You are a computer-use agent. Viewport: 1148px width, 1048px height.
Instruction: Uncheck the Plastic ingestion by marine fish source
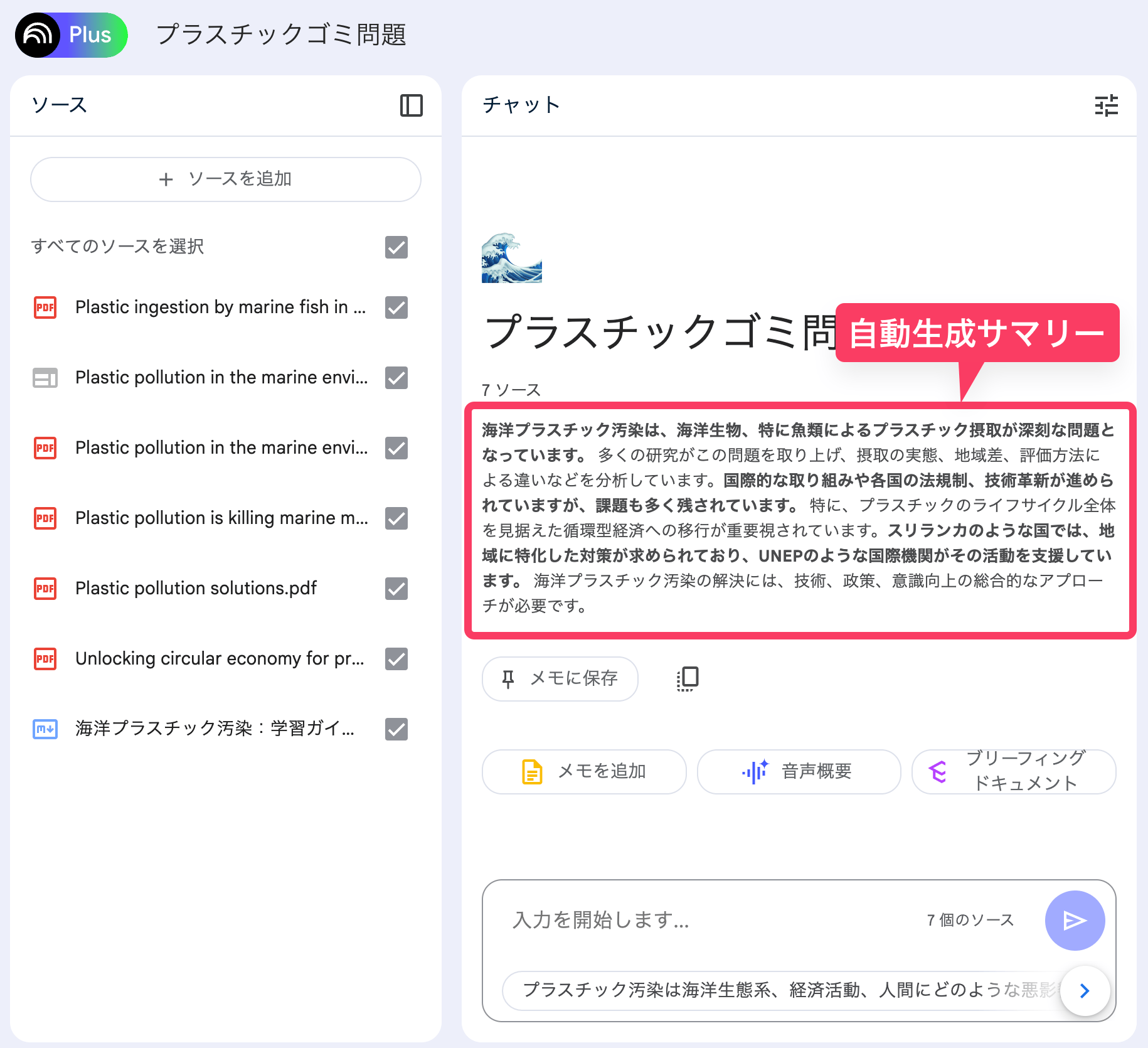[396, 307]
